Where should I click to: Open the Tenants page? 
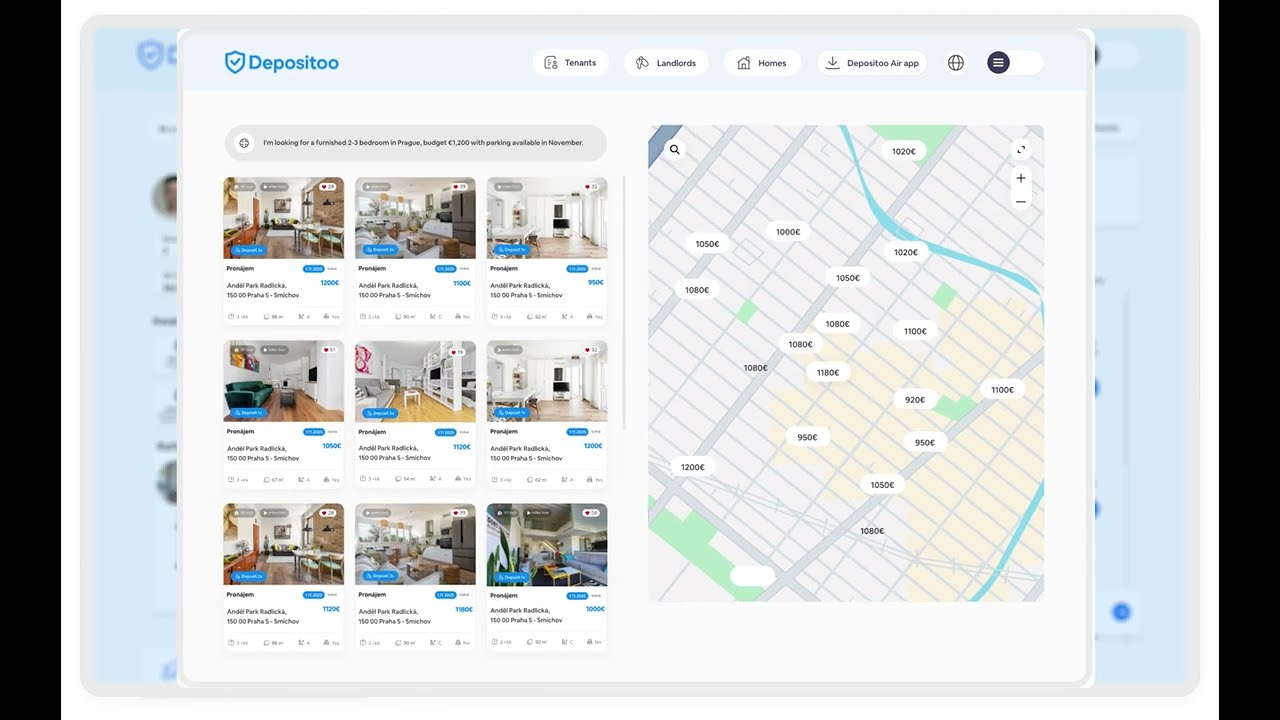570,63
